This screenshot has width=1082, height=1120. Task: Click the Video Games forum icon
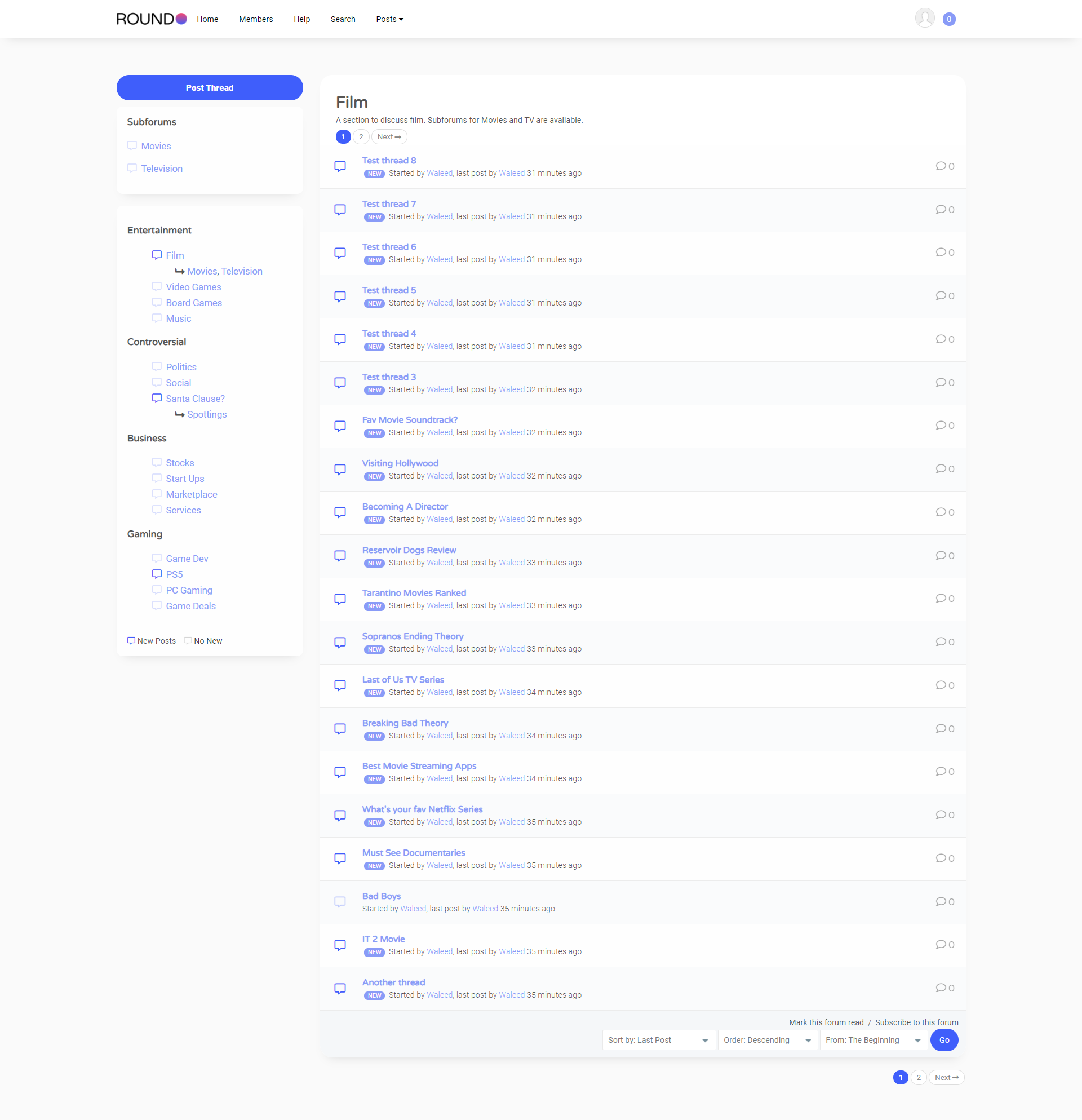pos(157,286)
